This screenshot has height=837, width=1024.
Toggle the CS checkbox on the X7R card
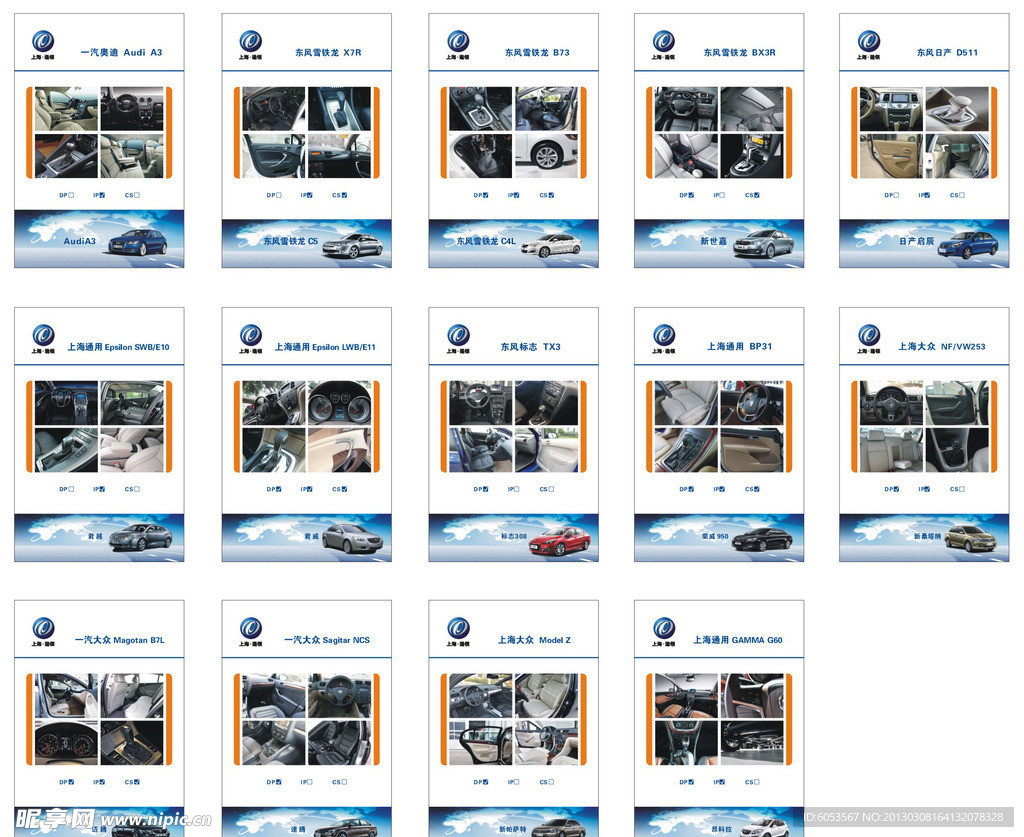coord(344,195)
